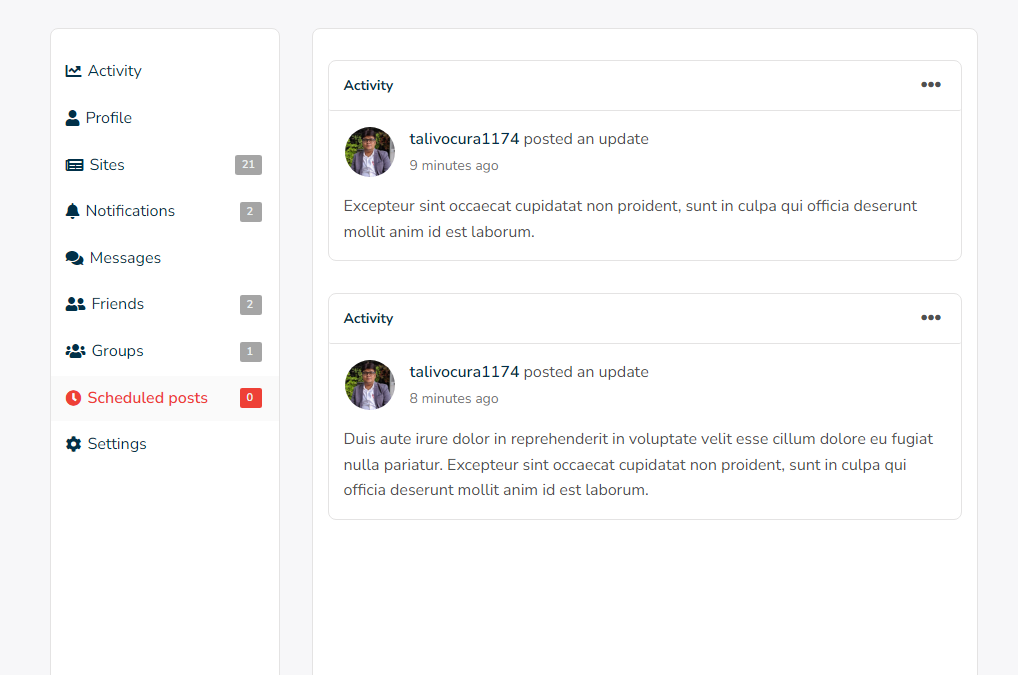Image resolution: width=1018 pixels, height=675 pixels.
Task: Click the Activity chart icon in sidebar
Action: 73,71
